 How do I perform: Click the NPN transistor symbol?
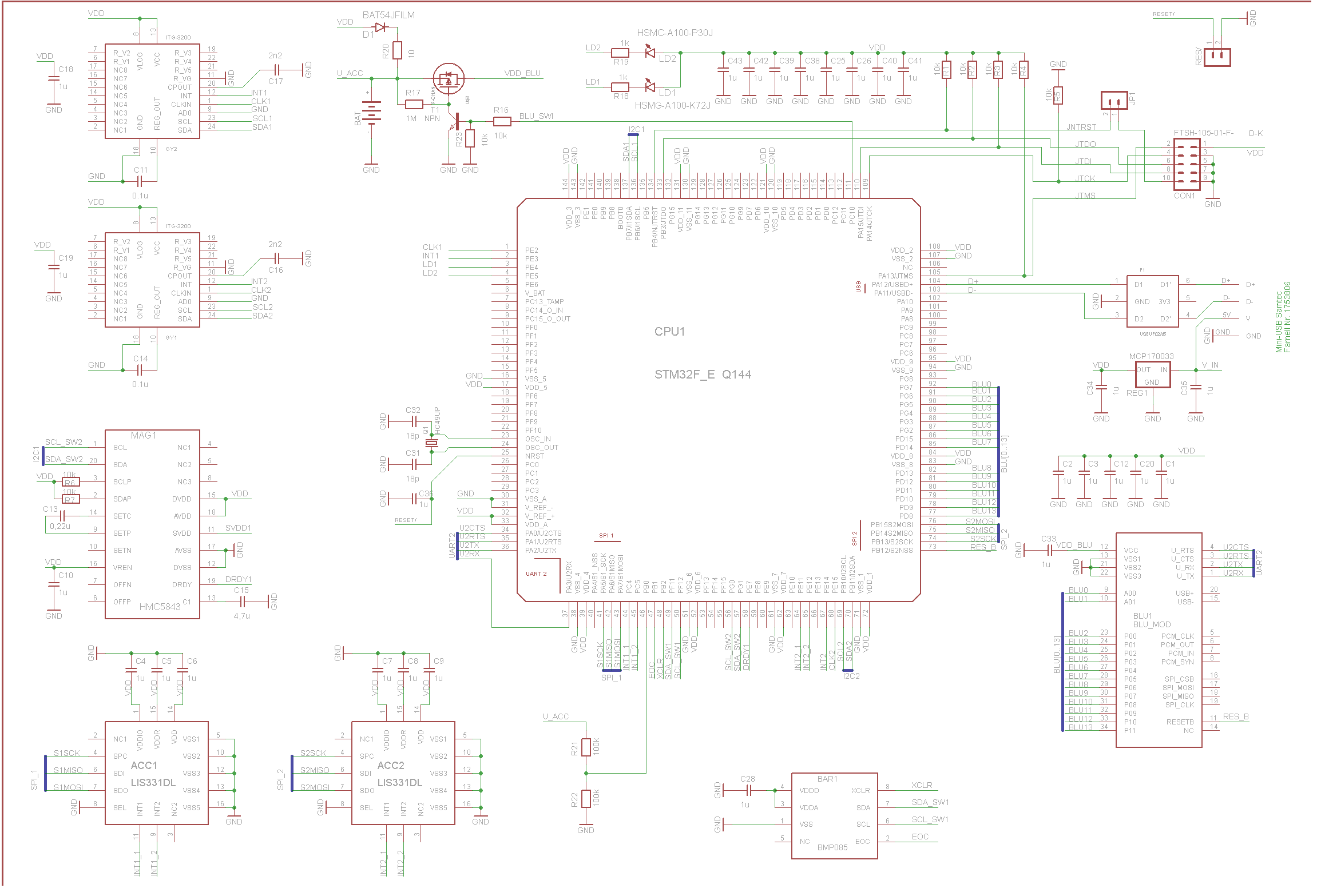(455, 122)
